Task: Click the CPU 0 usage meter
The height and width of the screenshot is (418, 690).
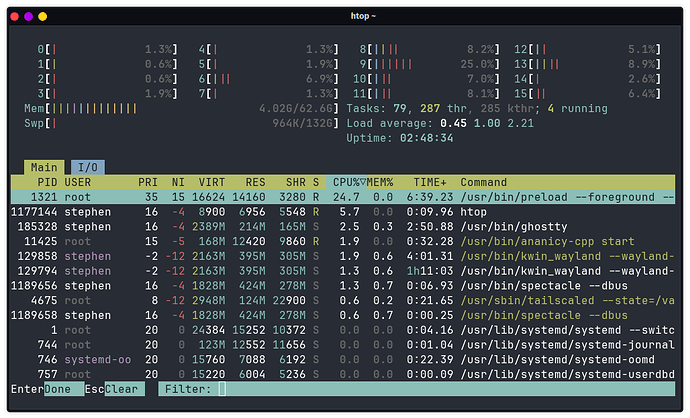Action: coord(107,49)
